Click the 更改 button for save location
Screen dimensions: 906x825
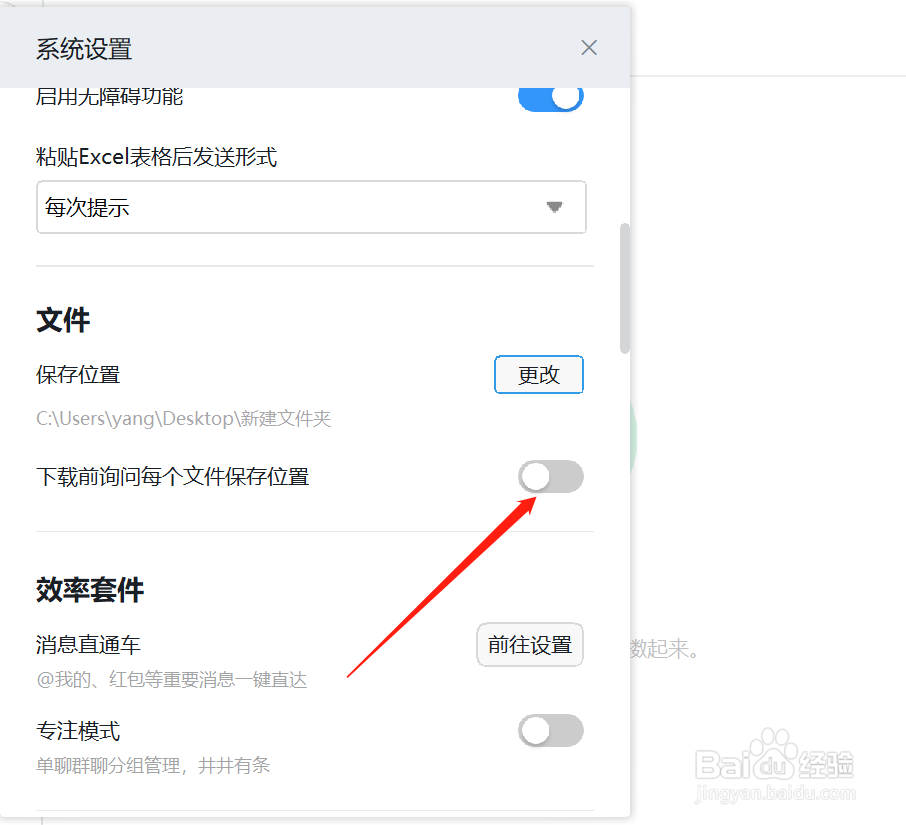pos(539,374)
